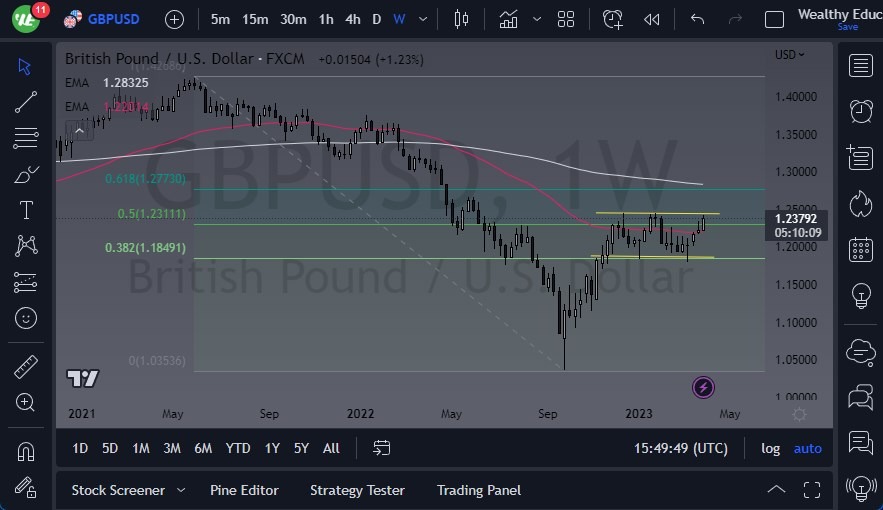Set date range to YTD
Viewport: 883px width, 510px height.
(238, 448)
